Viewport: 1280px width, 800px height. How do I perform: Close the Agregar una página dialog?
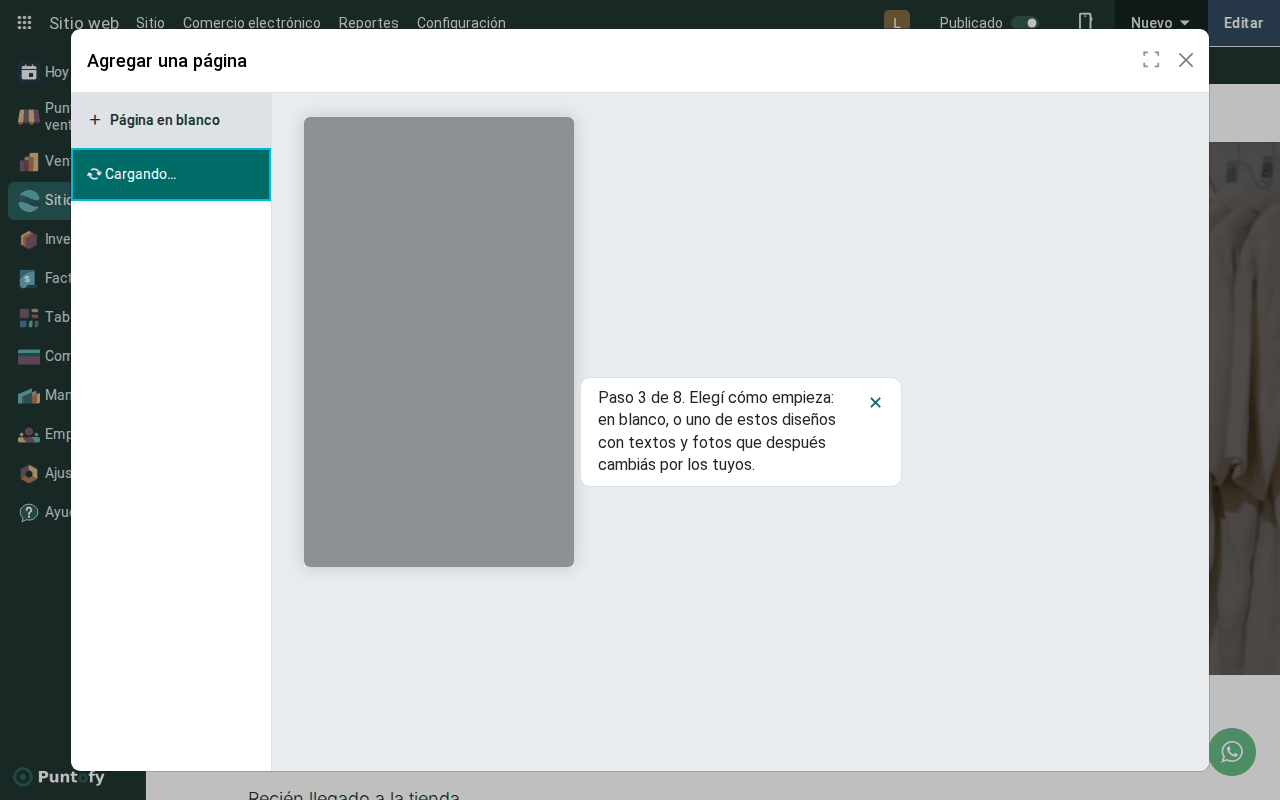[1186, 60]
